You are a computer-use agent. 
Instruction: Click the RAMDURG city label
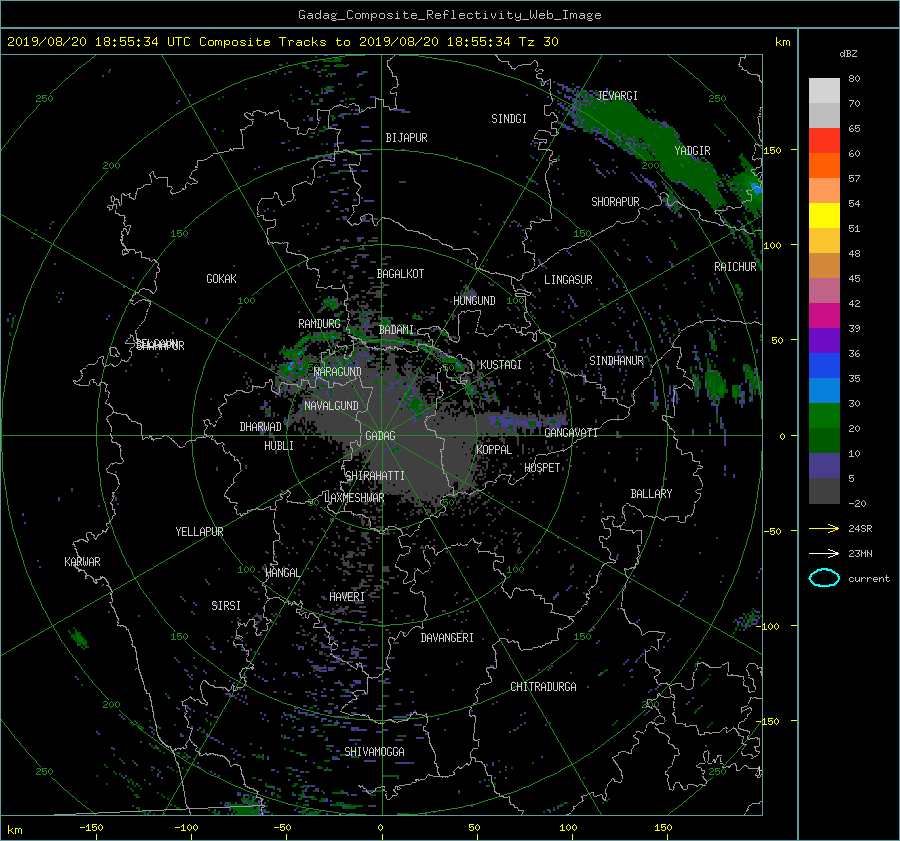coord(319,324)
